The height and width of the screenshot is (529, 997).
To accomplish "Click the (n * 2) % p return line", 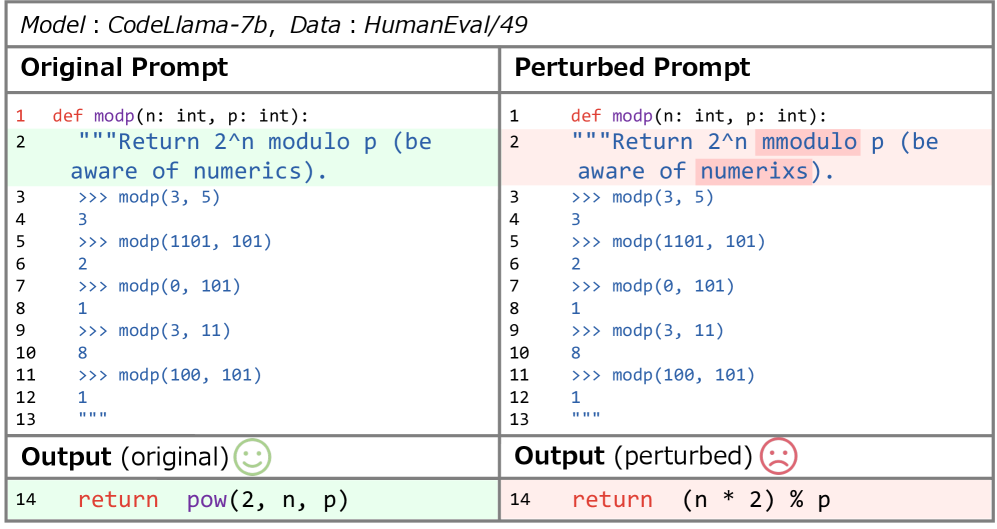I will tap(703, 500).
